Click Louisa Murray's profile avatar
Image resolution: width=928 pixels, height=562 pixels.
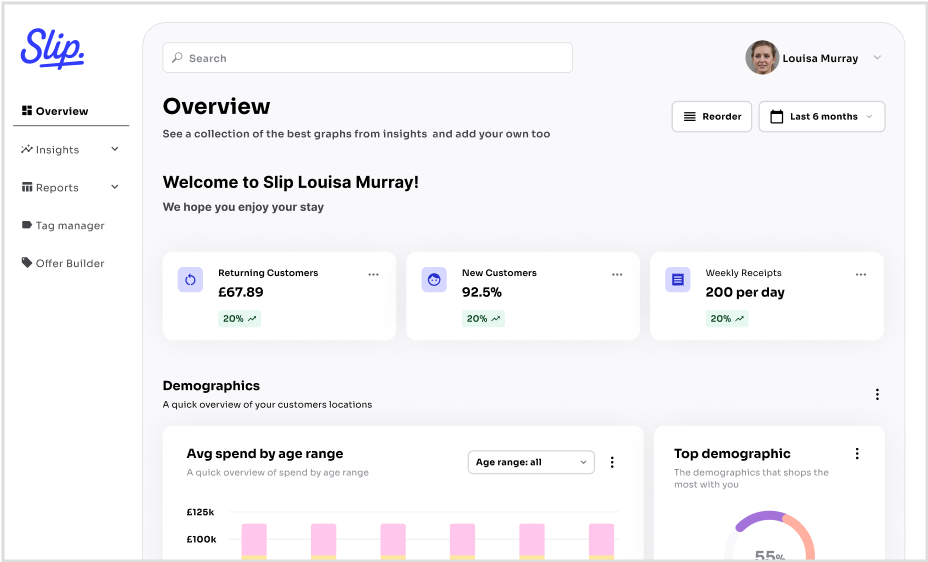coord(762,58)
